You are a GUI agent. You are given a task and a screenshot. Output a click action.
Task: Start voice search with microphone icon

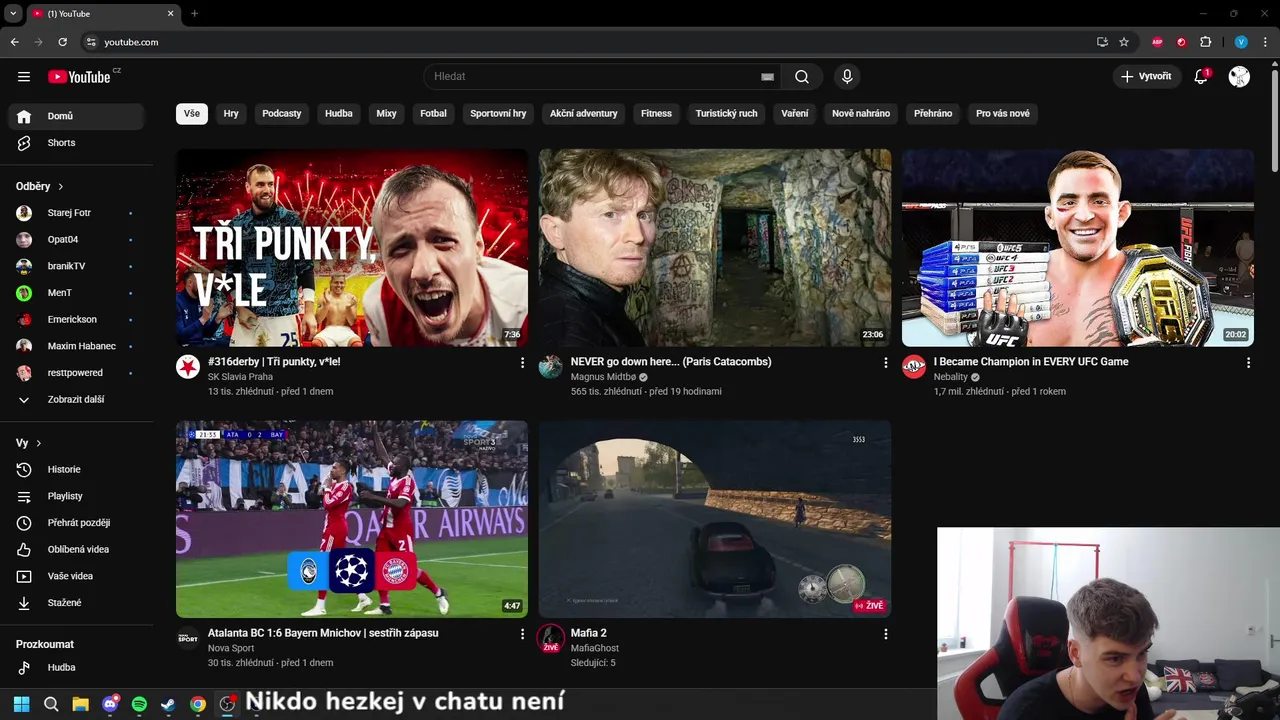(x=847, y=76)
